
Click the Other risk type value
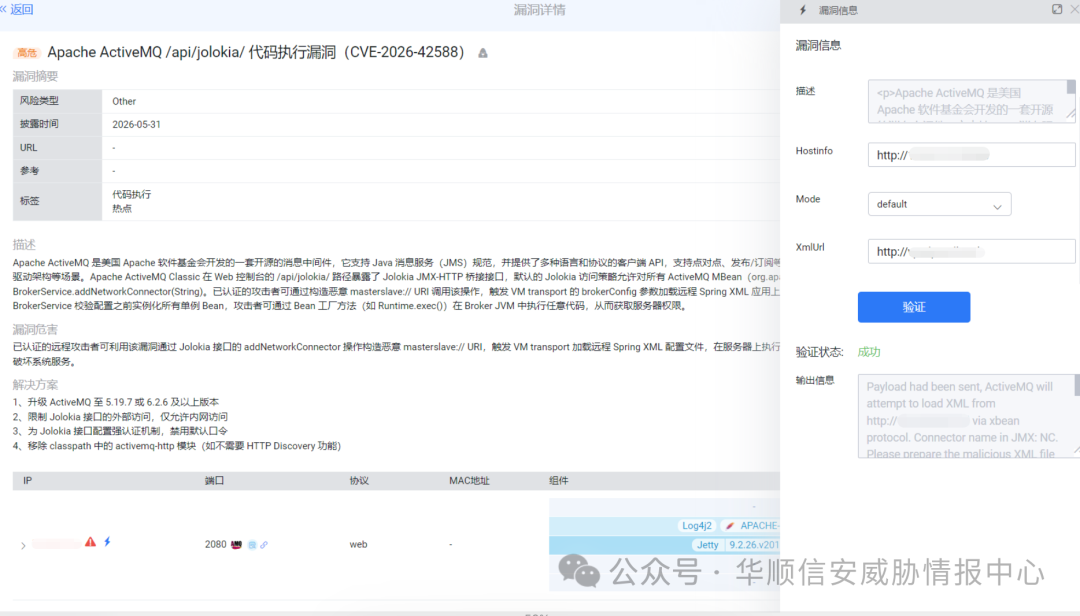124,101
